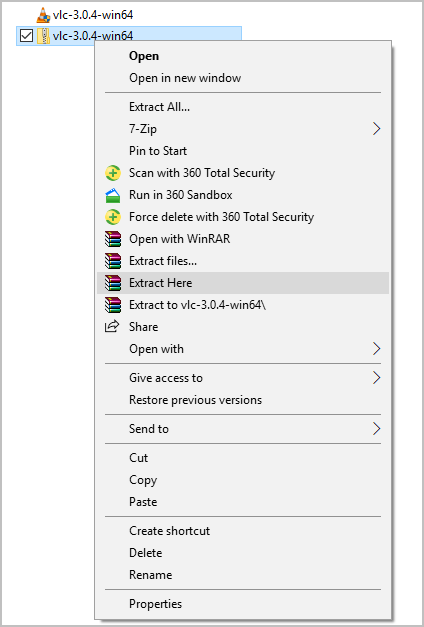
Task: Click the zipped folder icon of selected file
Action: tap(43, 36)
